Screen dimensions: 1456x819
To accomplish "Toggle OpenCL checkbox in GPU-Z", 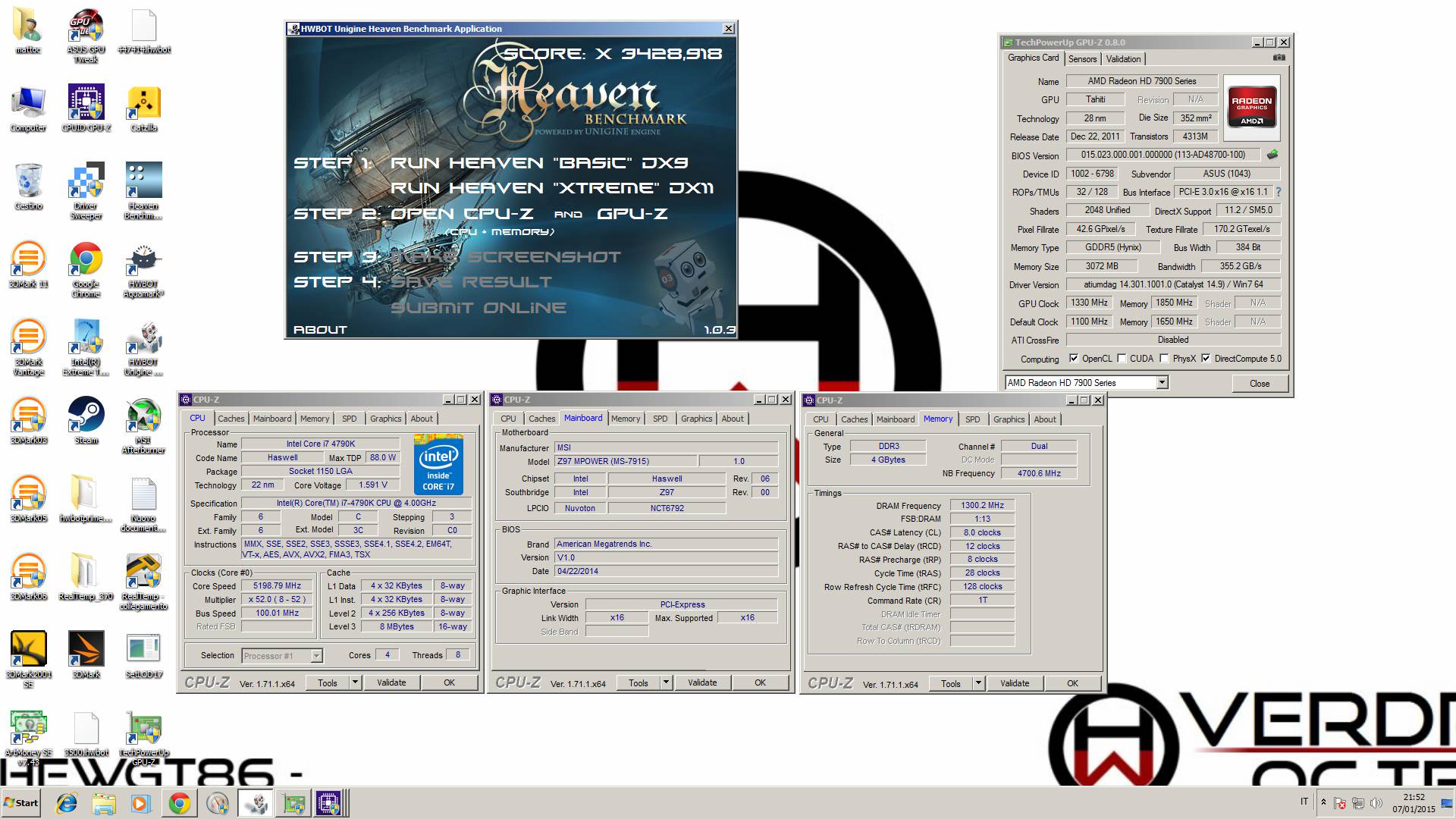I will (1074, 359).
